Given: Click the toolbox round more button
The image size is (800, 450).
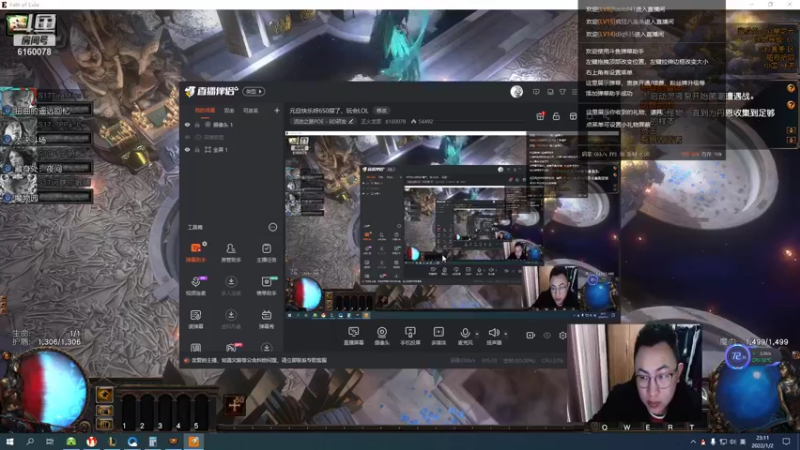Looking at the screenshot, I should tap(272, 227).
